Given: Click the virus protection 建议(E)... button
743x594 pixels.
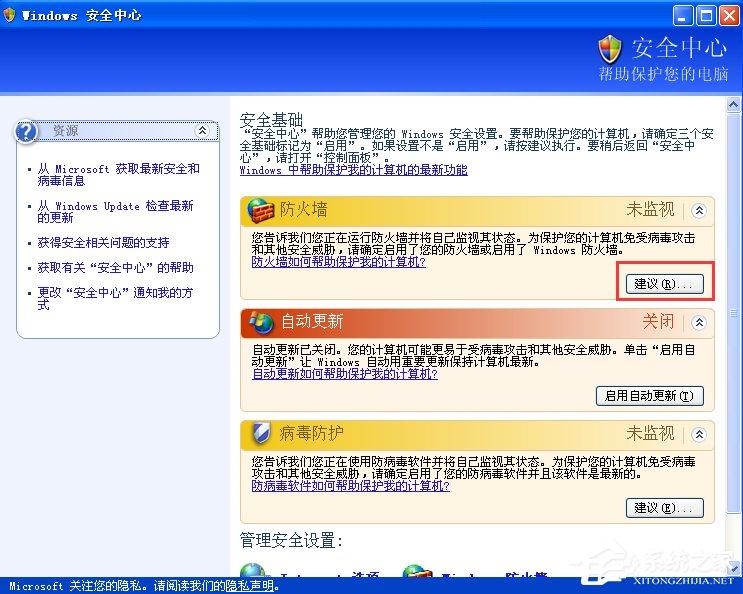Looking at the screenshot, I should [663, 507].
